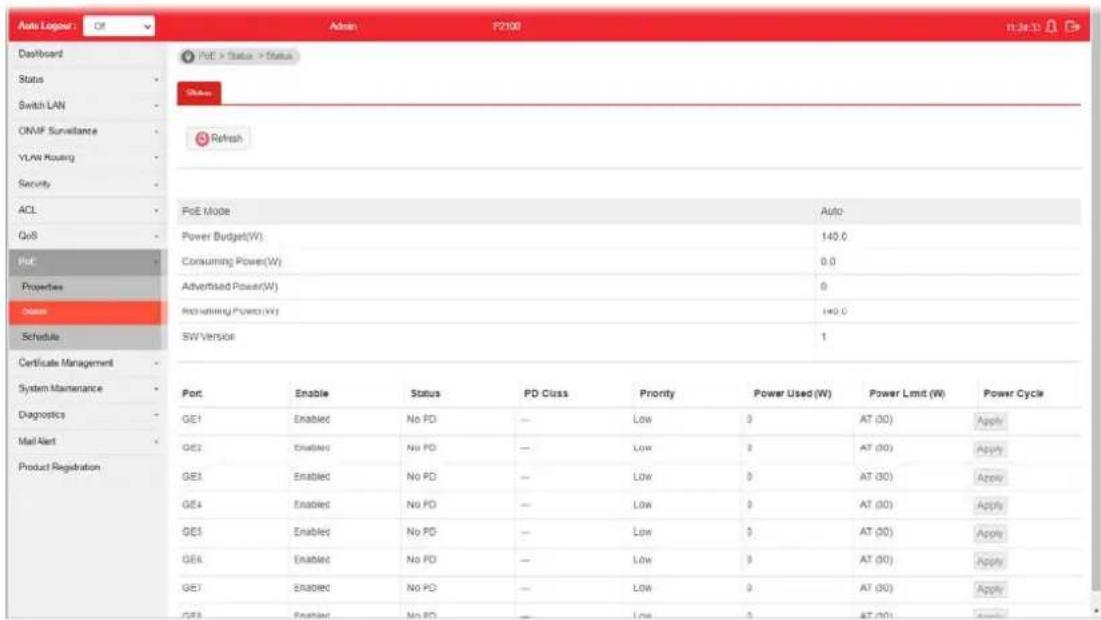Open PoE Schedule submenu item
The image size is (1101, 620).
(85, 337)
